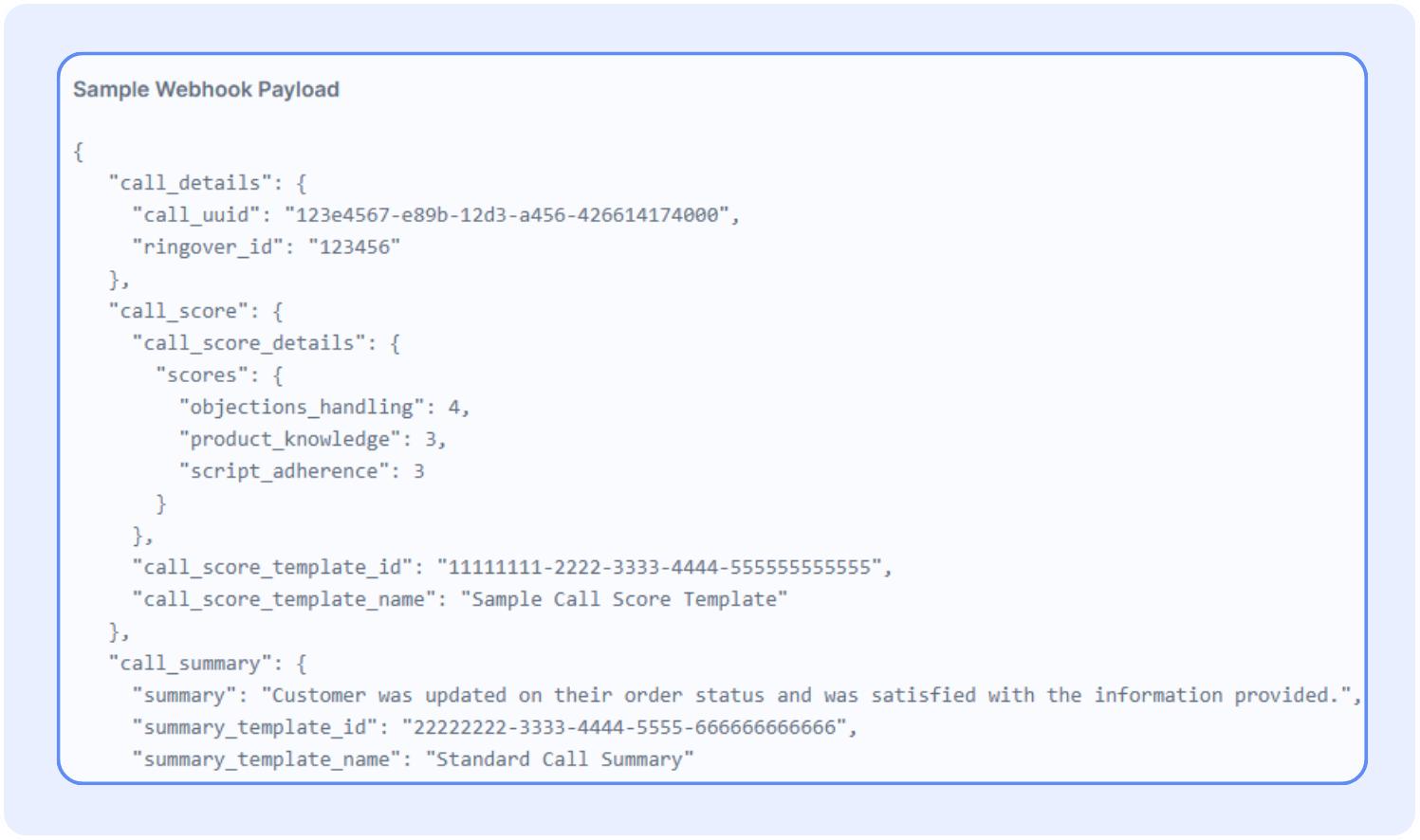Click the "Sample Call Score Template" value
The image size is (1420, 840).
click(624, 599)
